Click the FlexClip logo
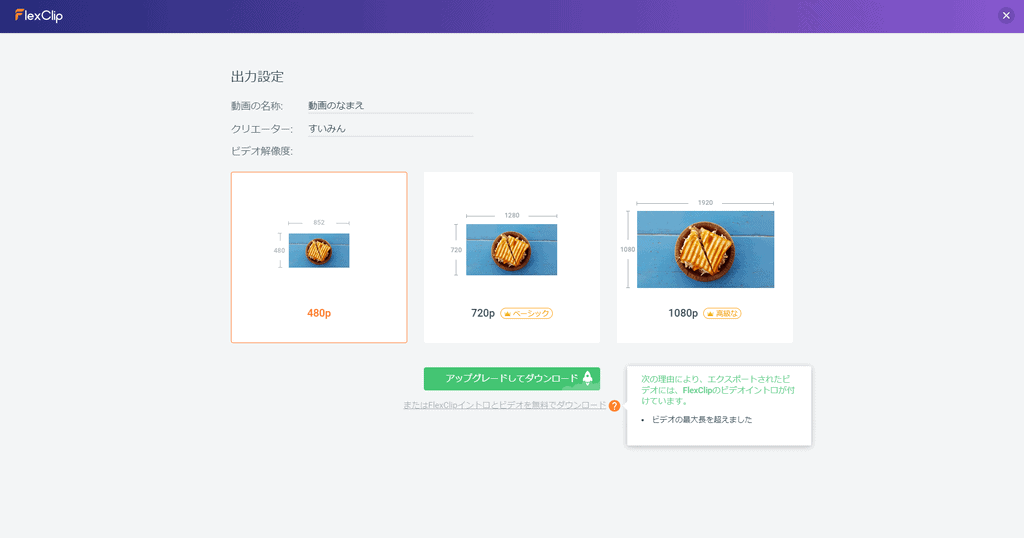 [x=39, y=15]
